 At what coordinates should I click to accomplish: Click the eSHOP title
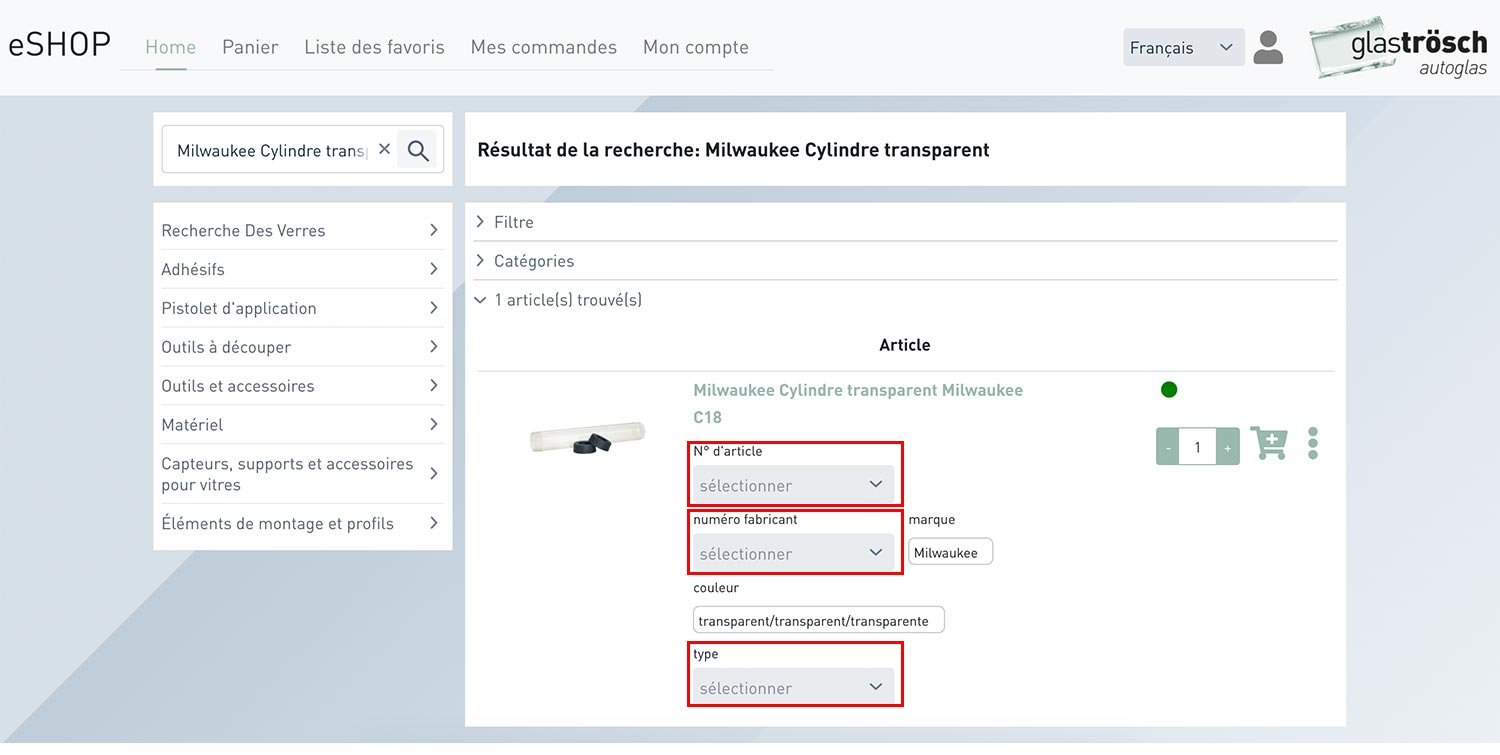60,46
